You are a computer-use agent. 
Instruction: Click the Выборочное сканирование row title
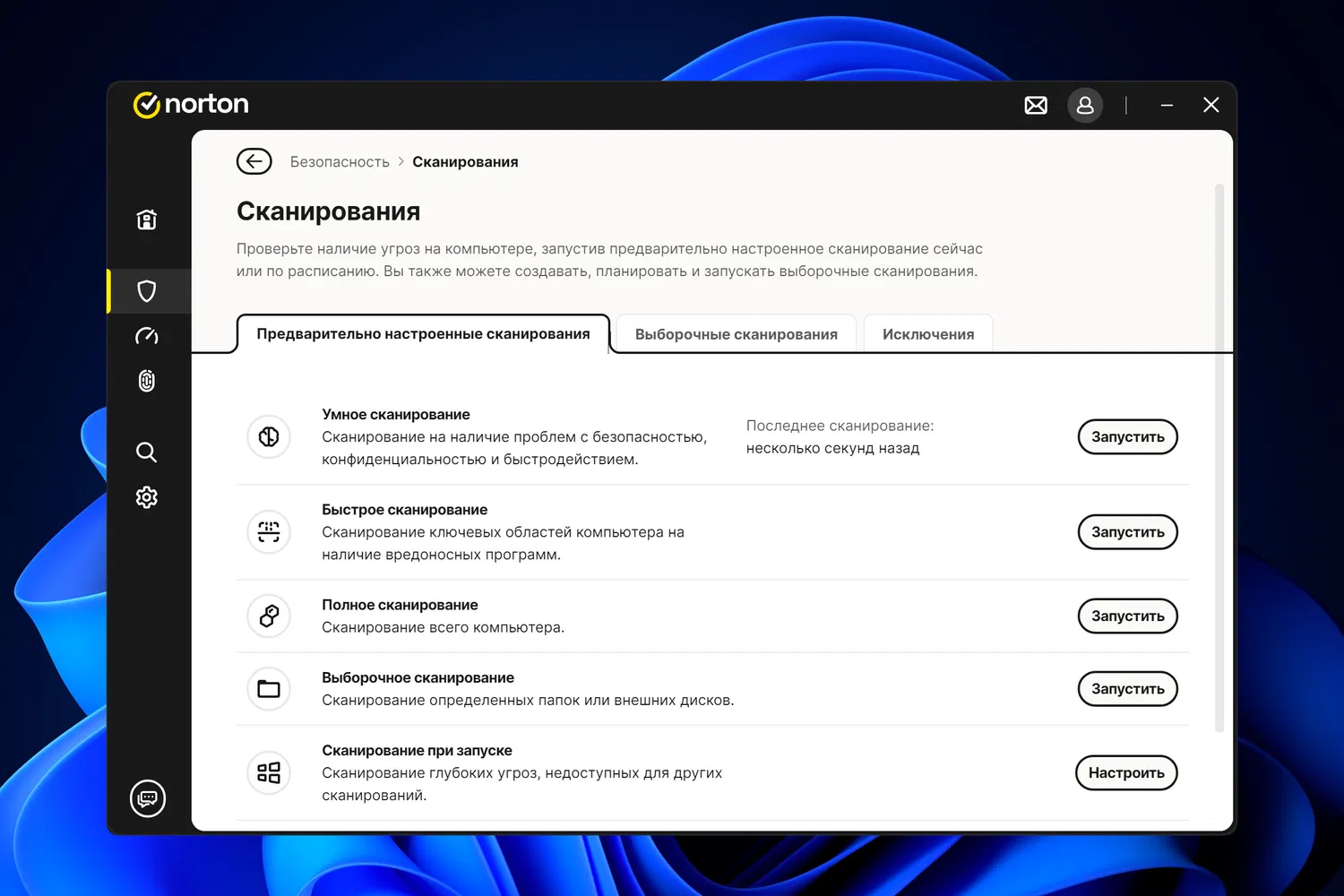(418, 678)
